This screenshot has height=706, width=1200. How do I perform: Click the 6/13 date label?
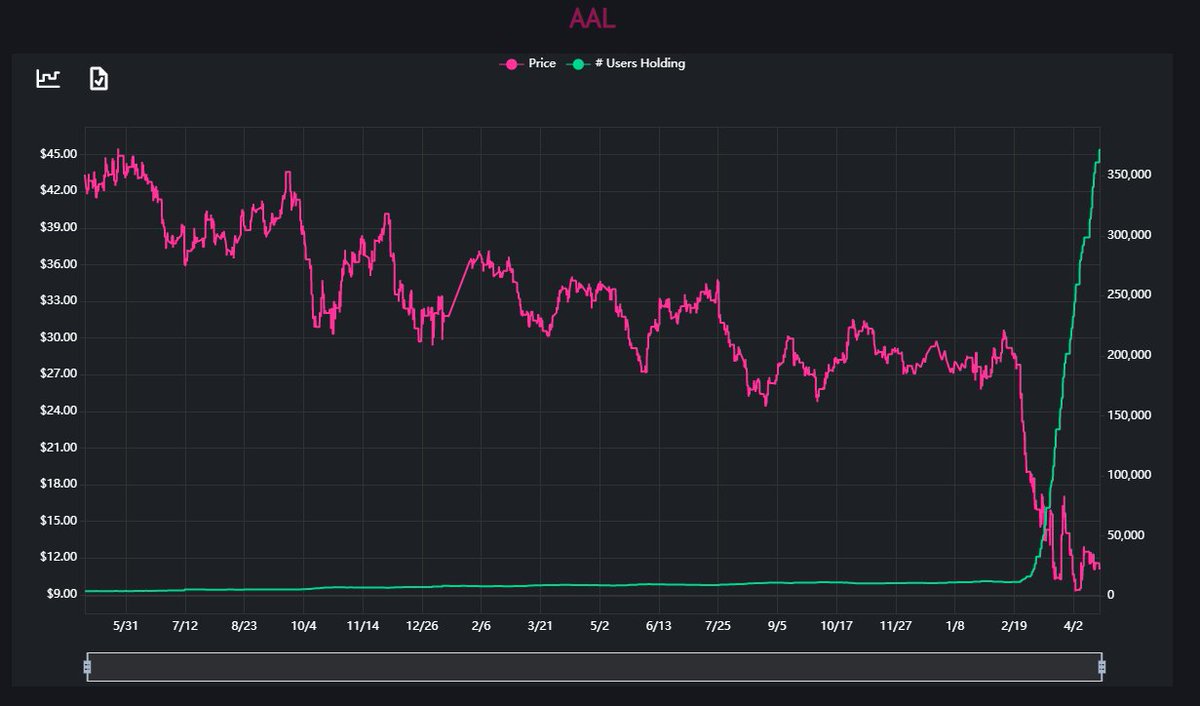click(x=659, y=626)
